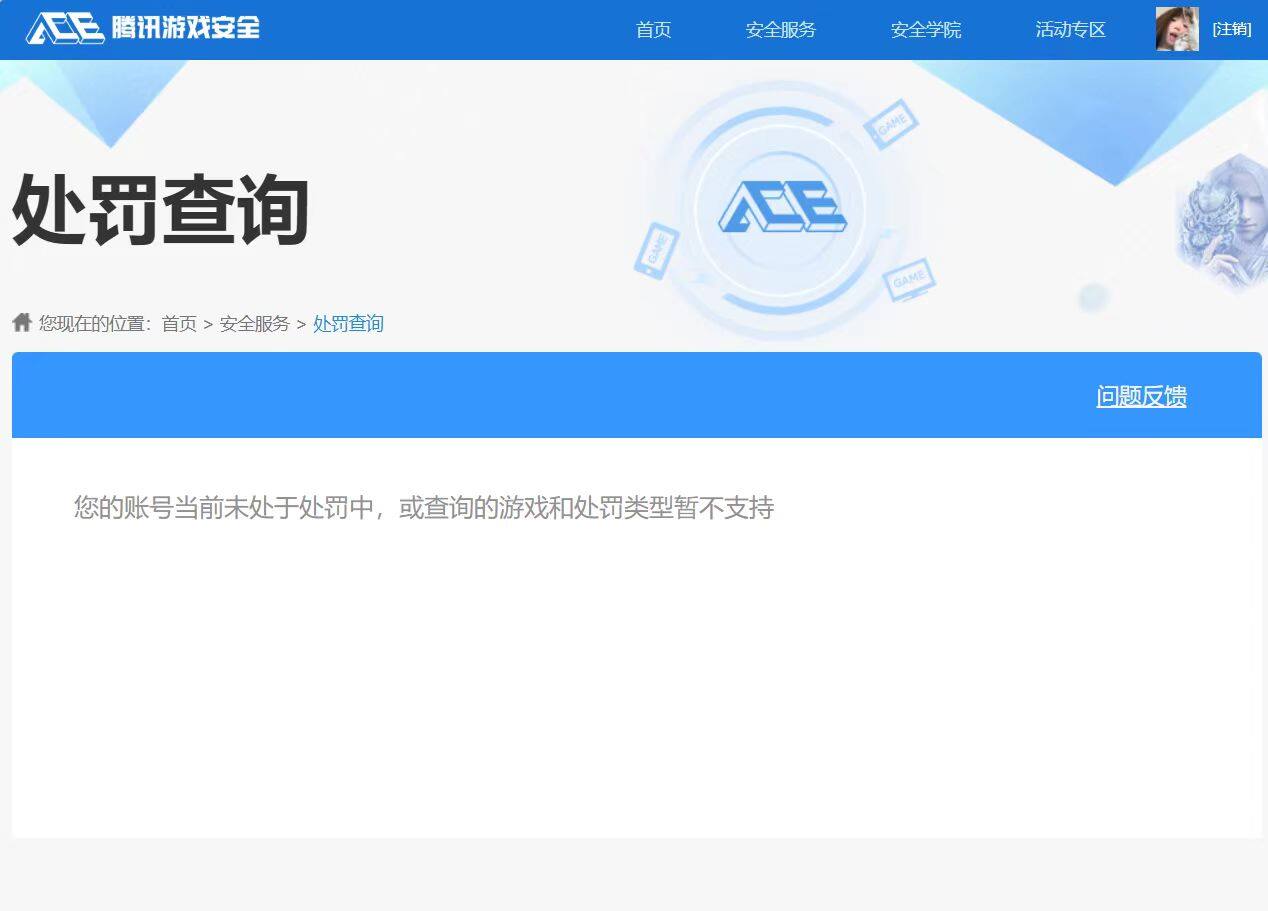The image size is (1268, 911).
Task: Click the user avatar thumbnail
Action: pyautogui.click(x=1177, y=29)
